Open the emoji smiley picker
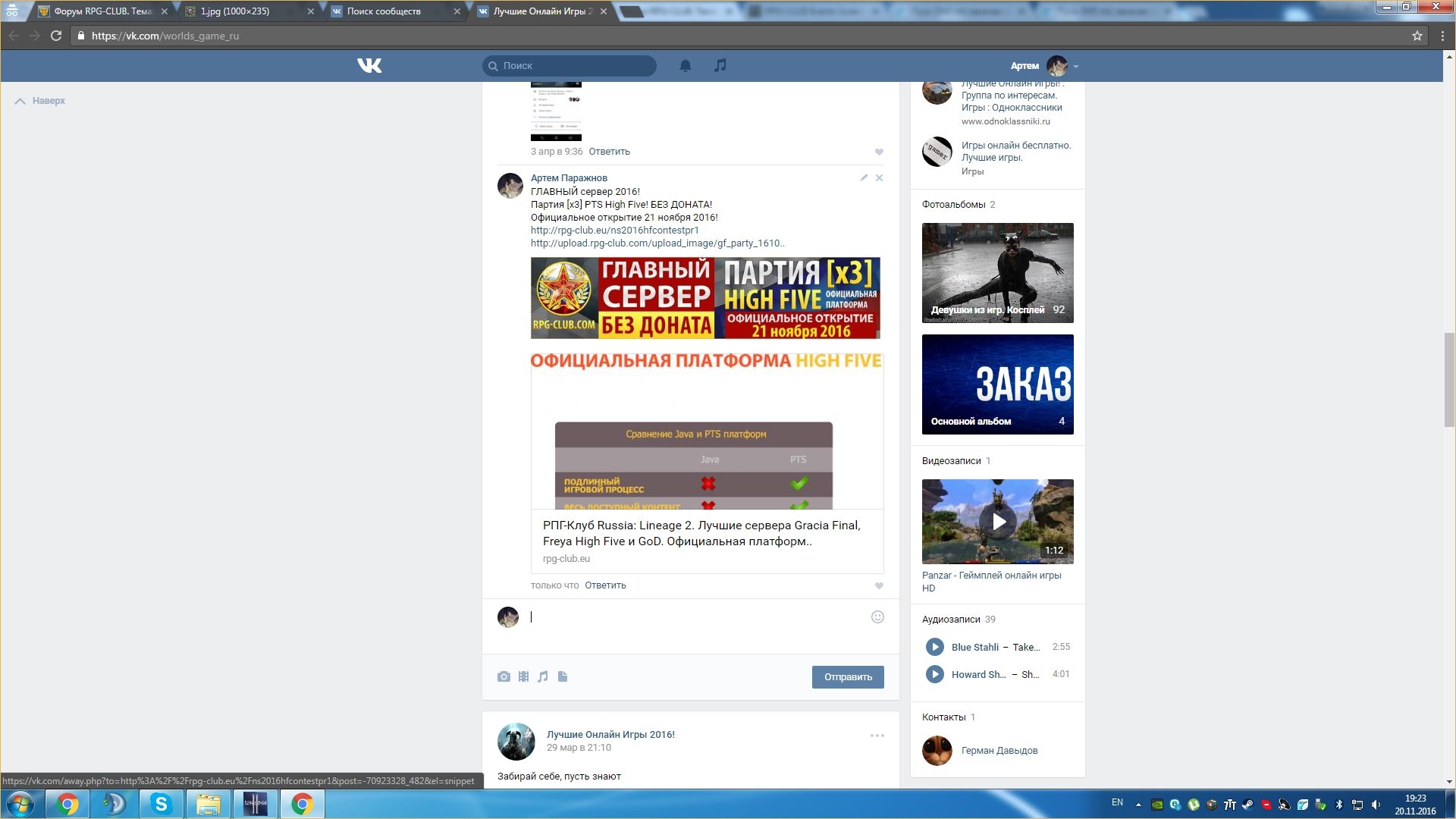1456x819 pixels. (877, 617)
